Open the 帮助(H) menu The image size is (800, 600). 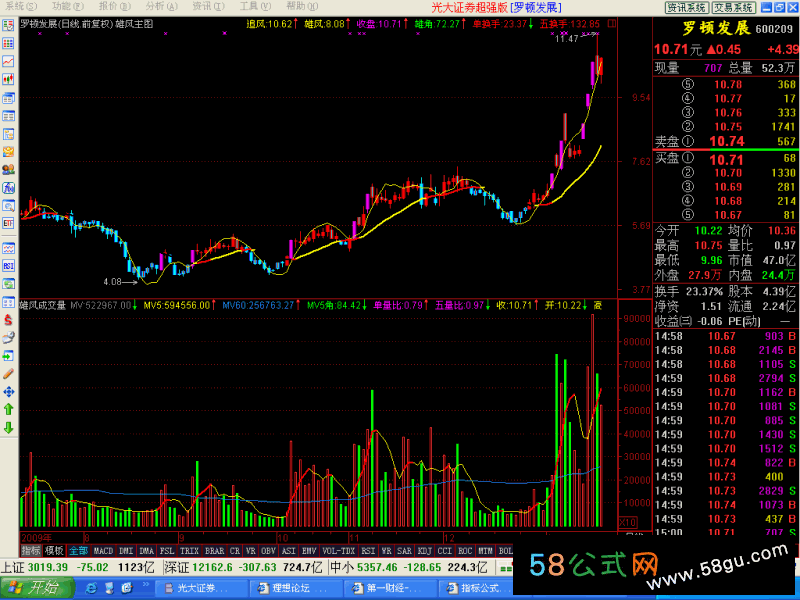(302, 6)
